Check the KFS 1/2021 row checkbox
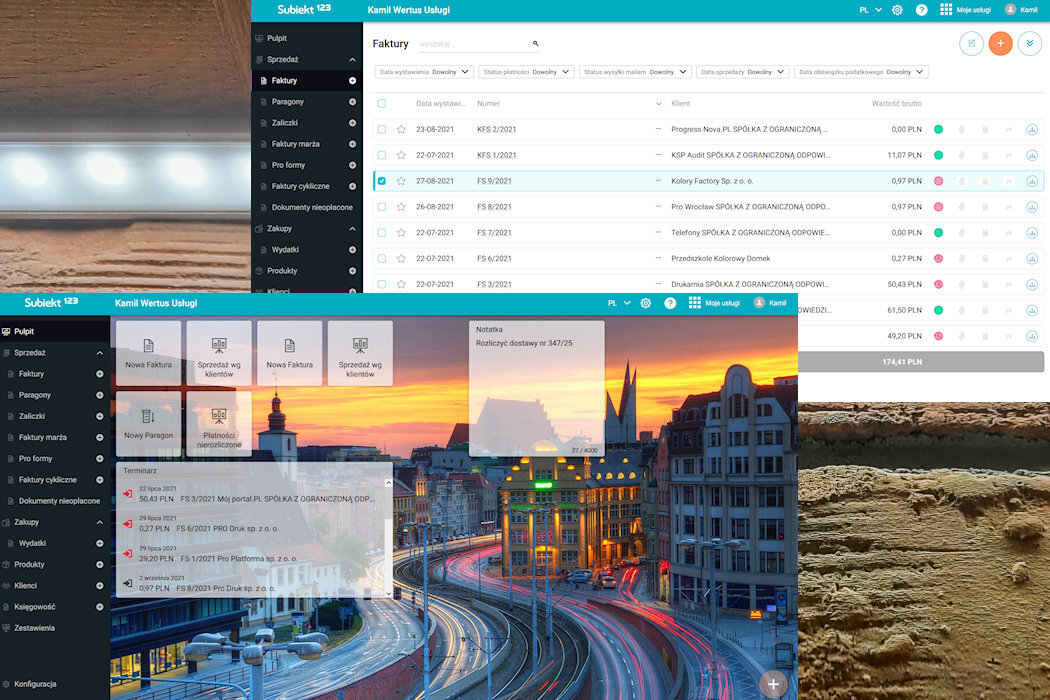This screenshot has height=700, width=1050. pyautogui.click(x=382, y=155)
